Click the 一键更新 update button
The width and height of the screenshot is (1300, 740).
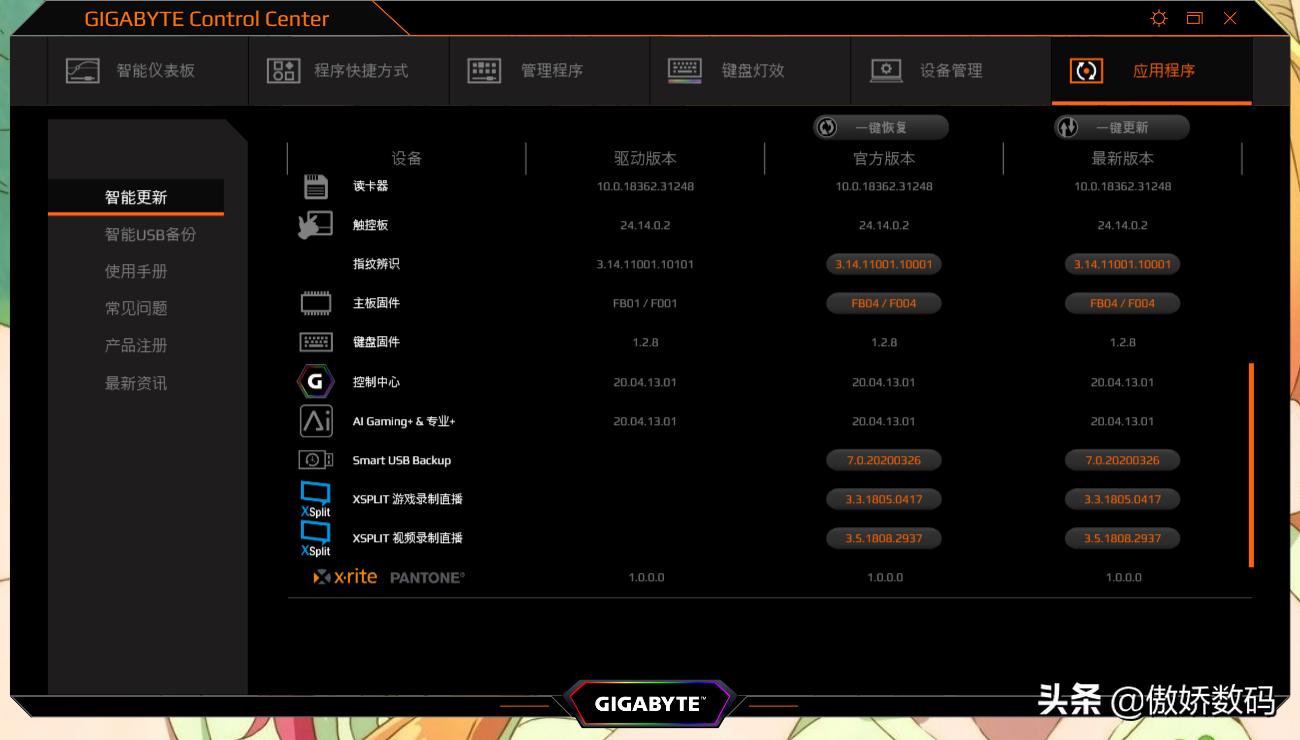[x=1120, y=127]
